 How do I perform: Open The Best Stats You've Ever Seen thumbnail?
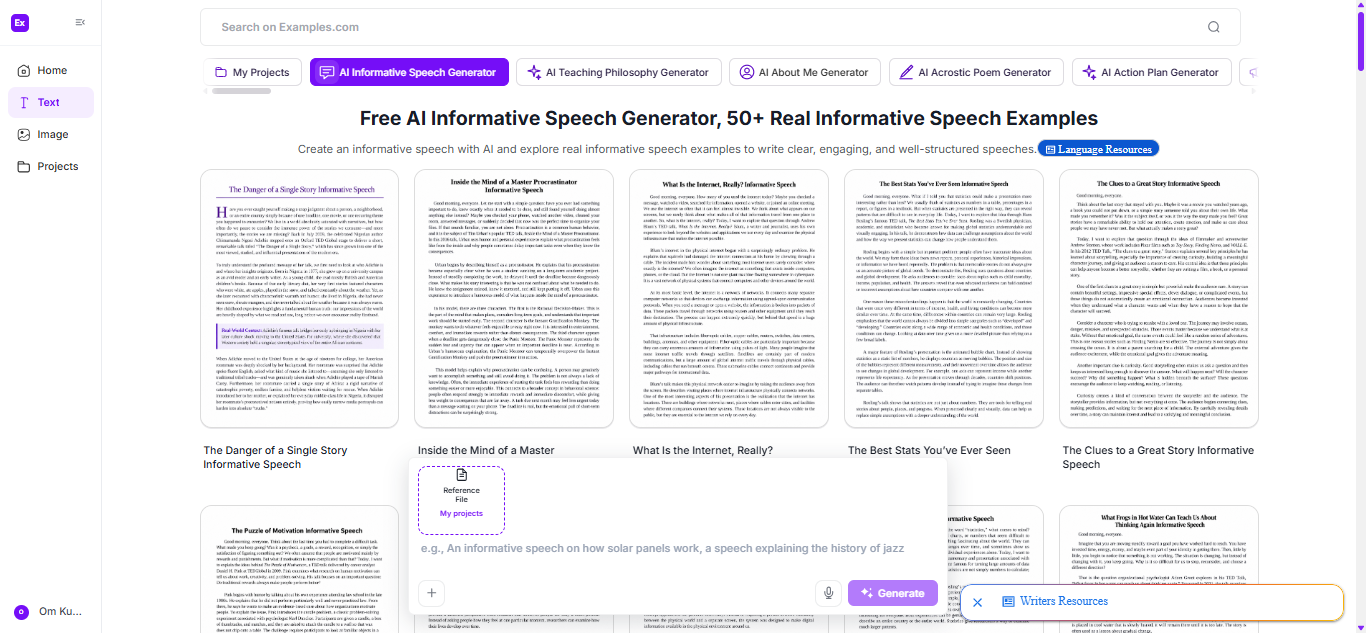(944, 298)
